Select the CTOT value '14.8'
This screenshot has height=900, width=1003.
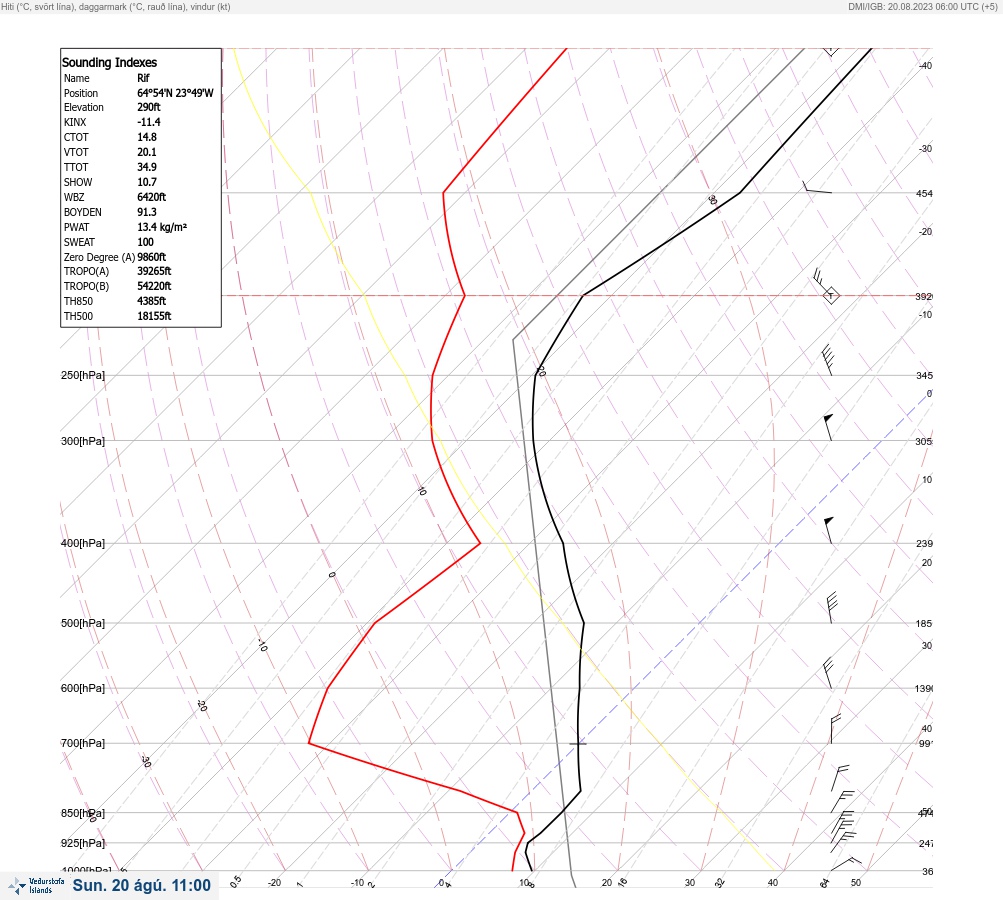[147, 138]
